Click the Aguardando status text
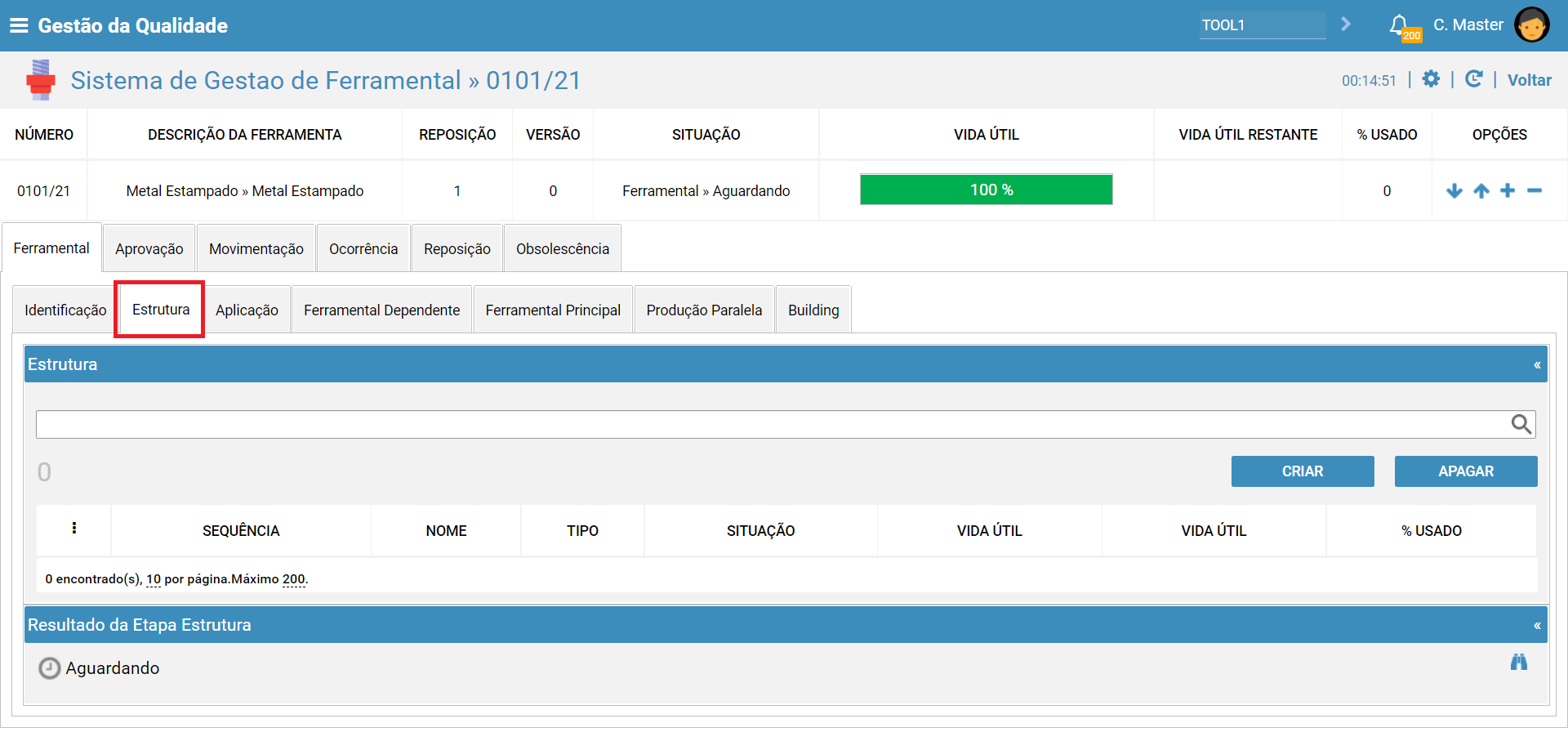Image resolution: width=1568 pixels, height=732 pixels. click(x=113, y=668)
